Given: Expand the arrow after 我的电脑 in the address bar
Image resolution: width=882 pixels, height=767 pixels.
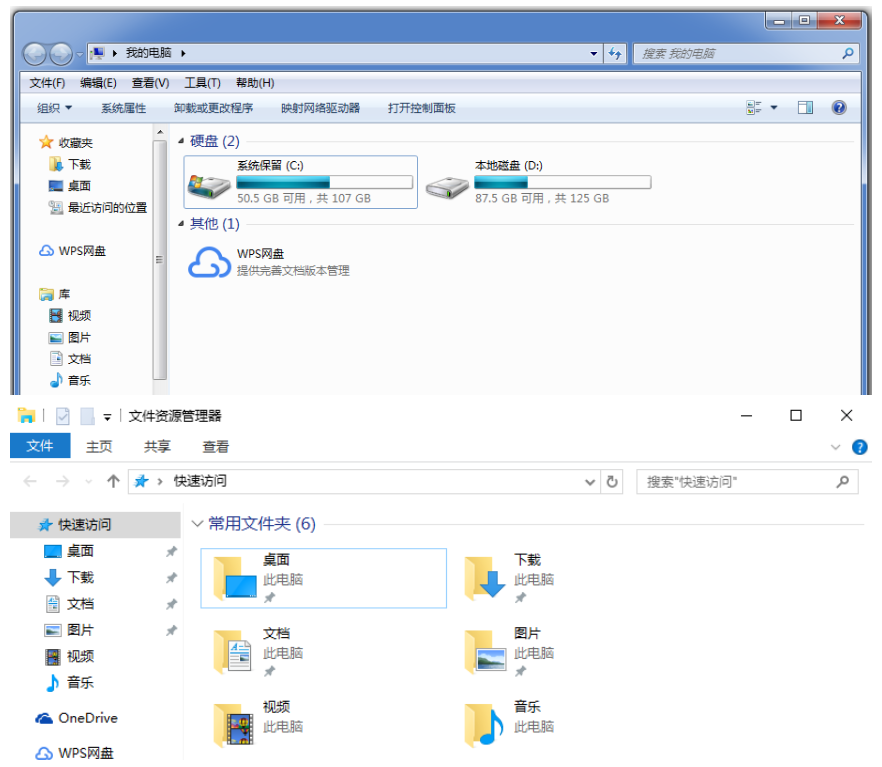Looking at the screenshot, I should (x=183, y=53).
